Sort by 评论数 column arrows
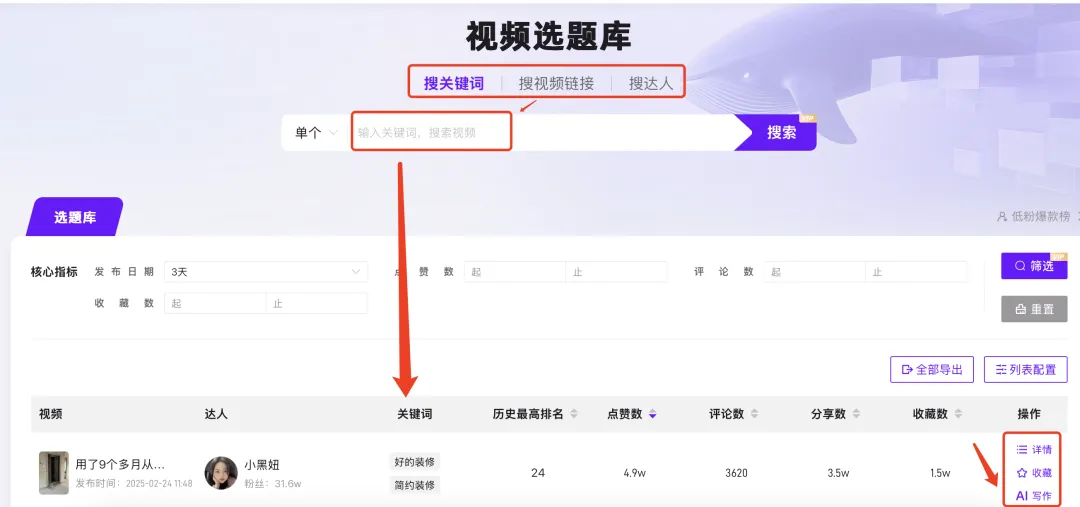This screenshot has height=507, width=1080. [x=754, y=414]
